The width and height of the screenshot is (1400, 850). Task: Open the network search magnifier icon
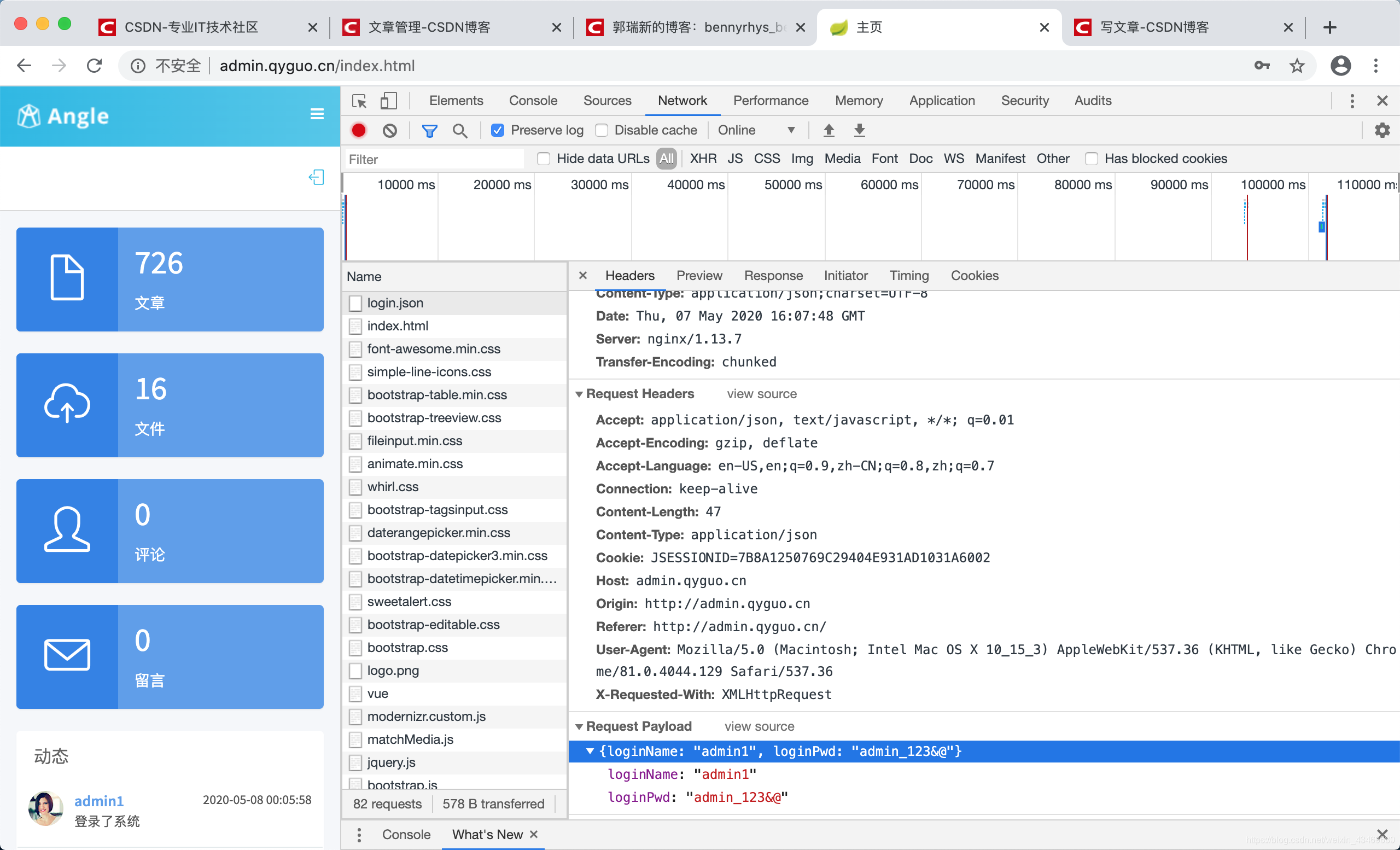[460, 130]
